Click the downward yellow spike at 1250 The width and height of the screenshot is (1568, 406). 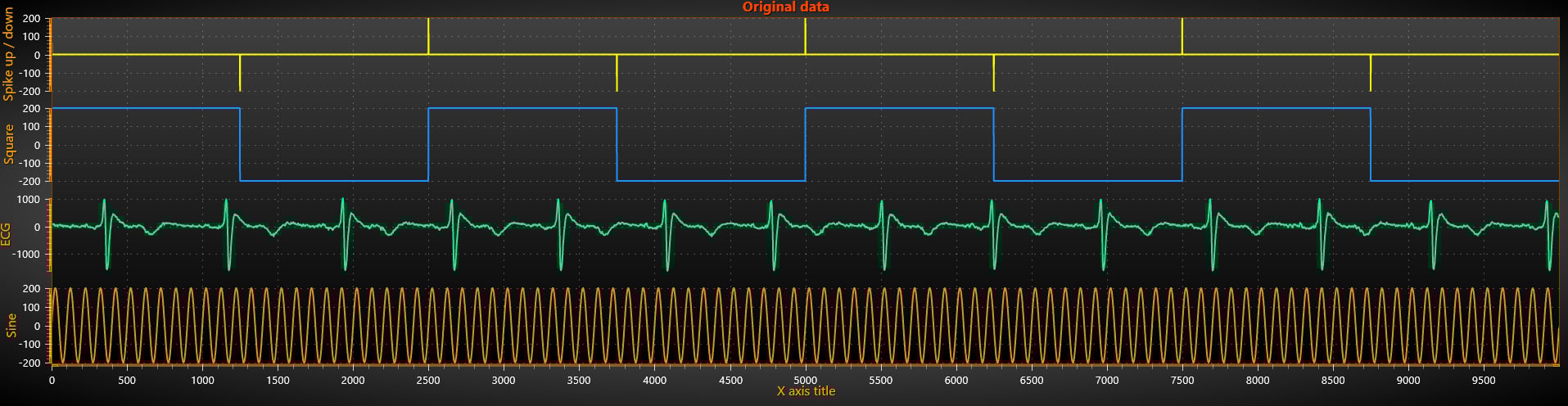point(240,73)
